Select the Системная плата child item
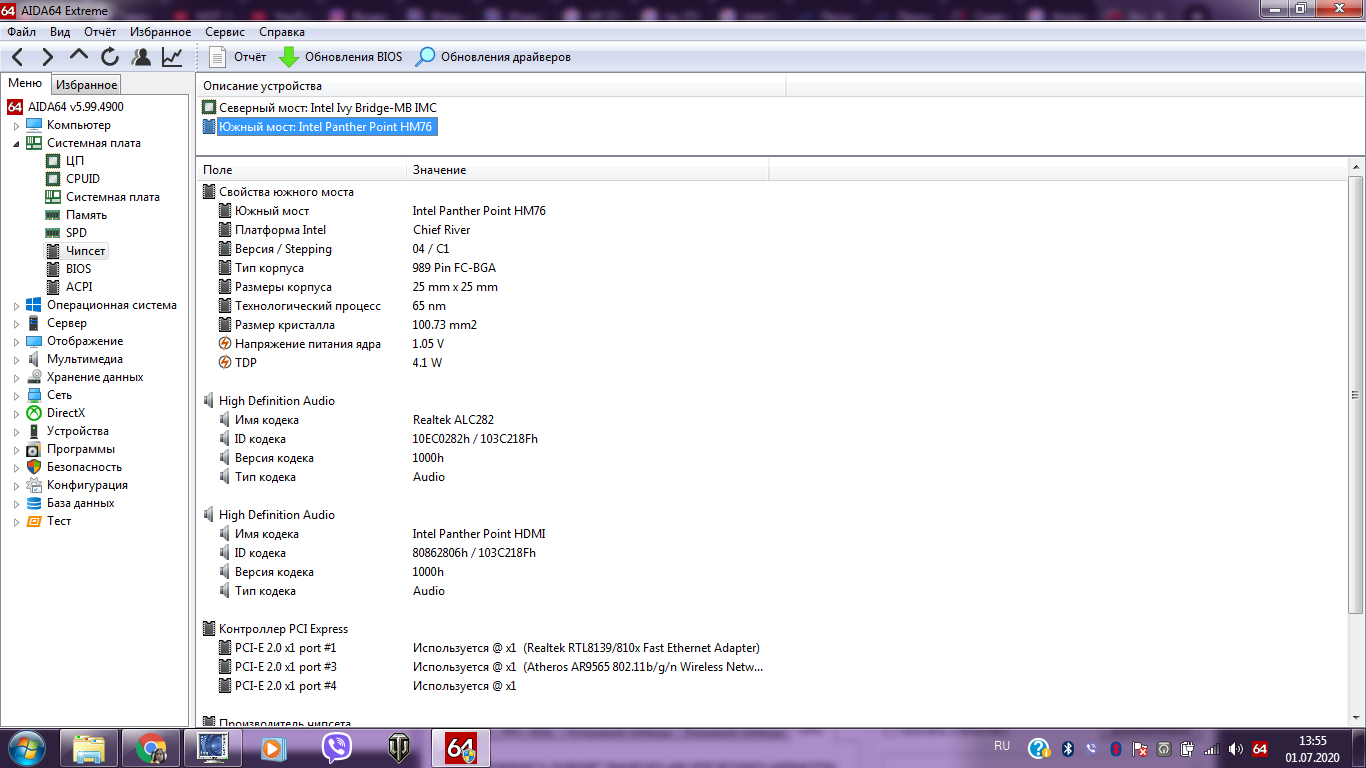The width and height of the screenshot is (1366, 768). click(113, 197)
